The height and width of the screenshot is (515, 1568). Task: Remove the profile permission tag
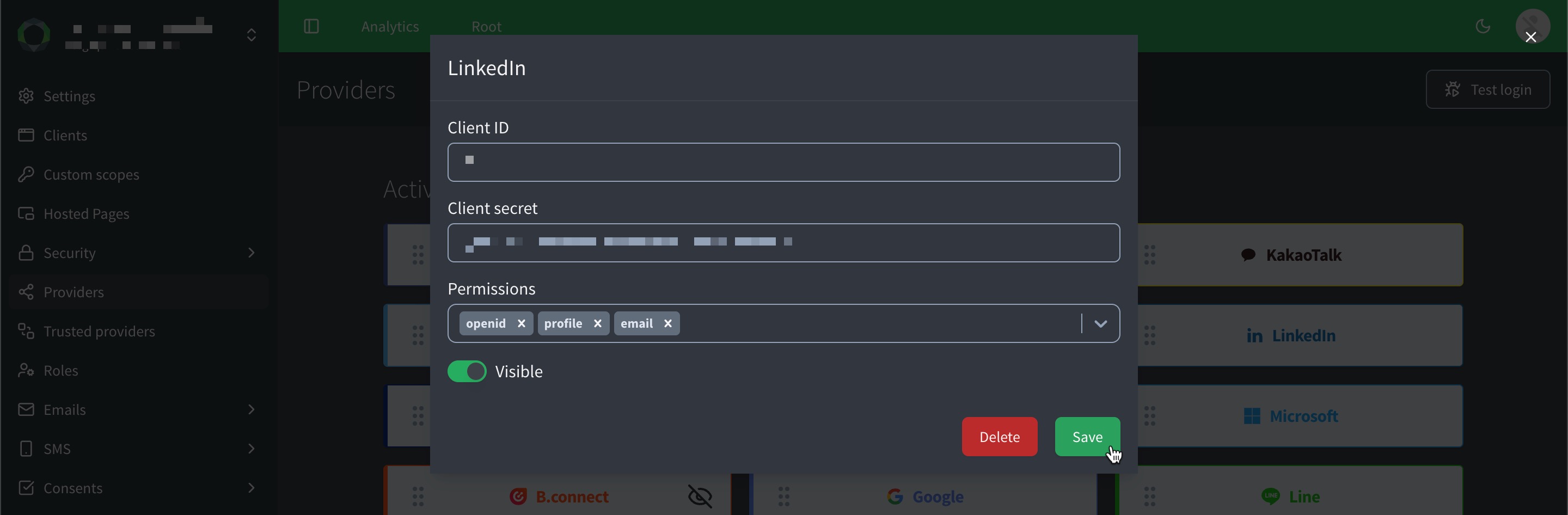click(x=597, y=323)
